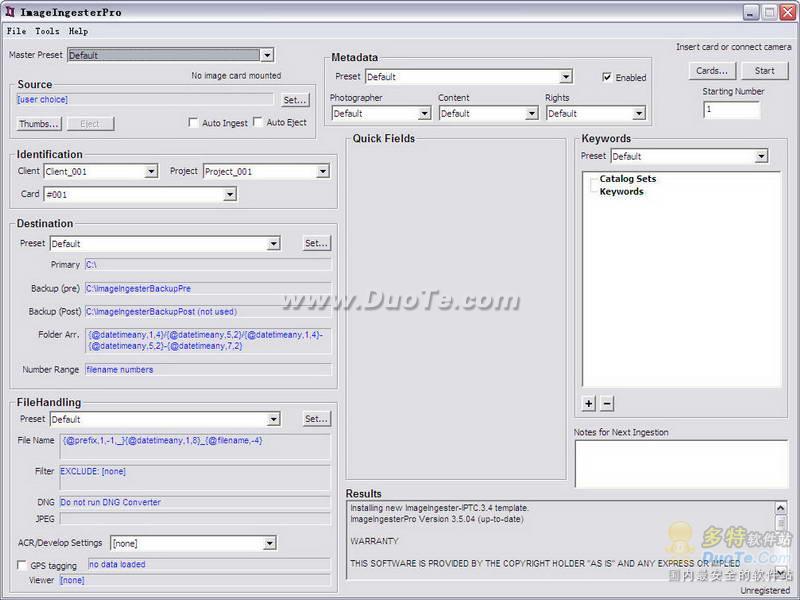800x600 pixels.
Task: Expand the Content dropdown
Action: click(532, 113)
